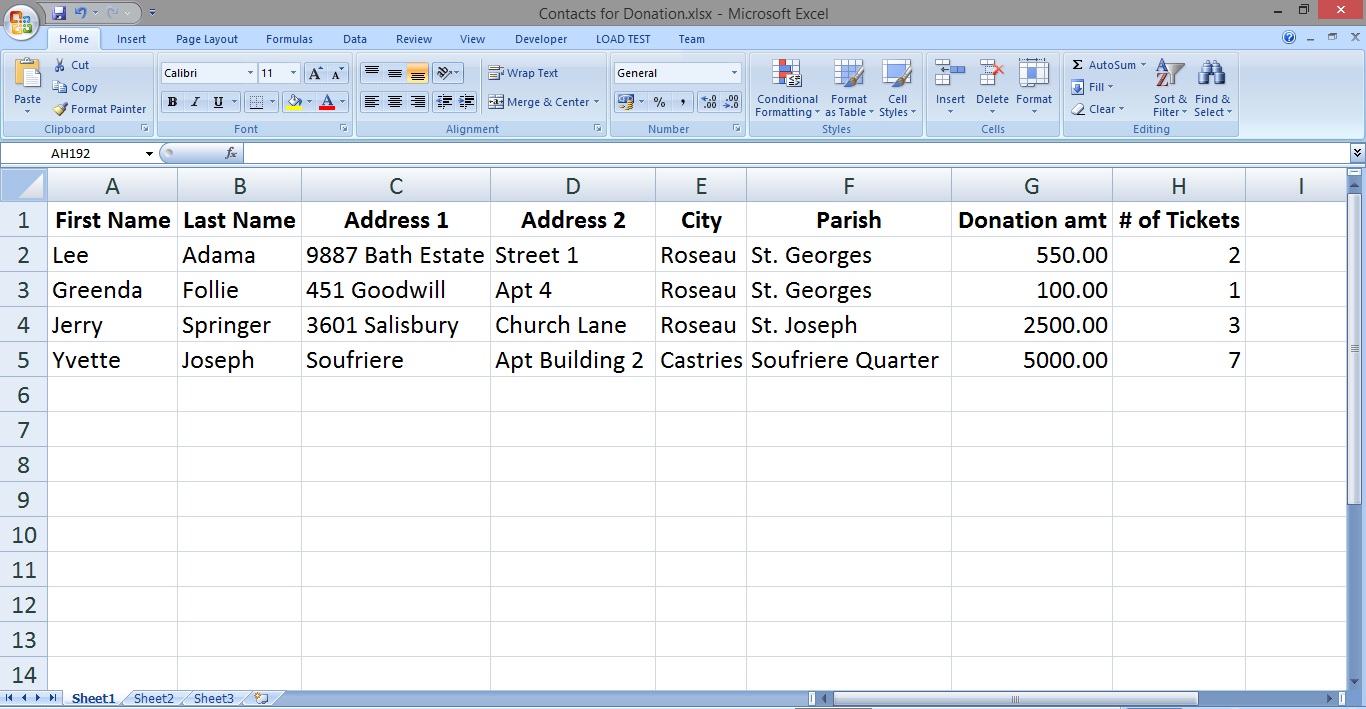
Task: Save workbook via Quick Access toolbar
Action: 59,13
